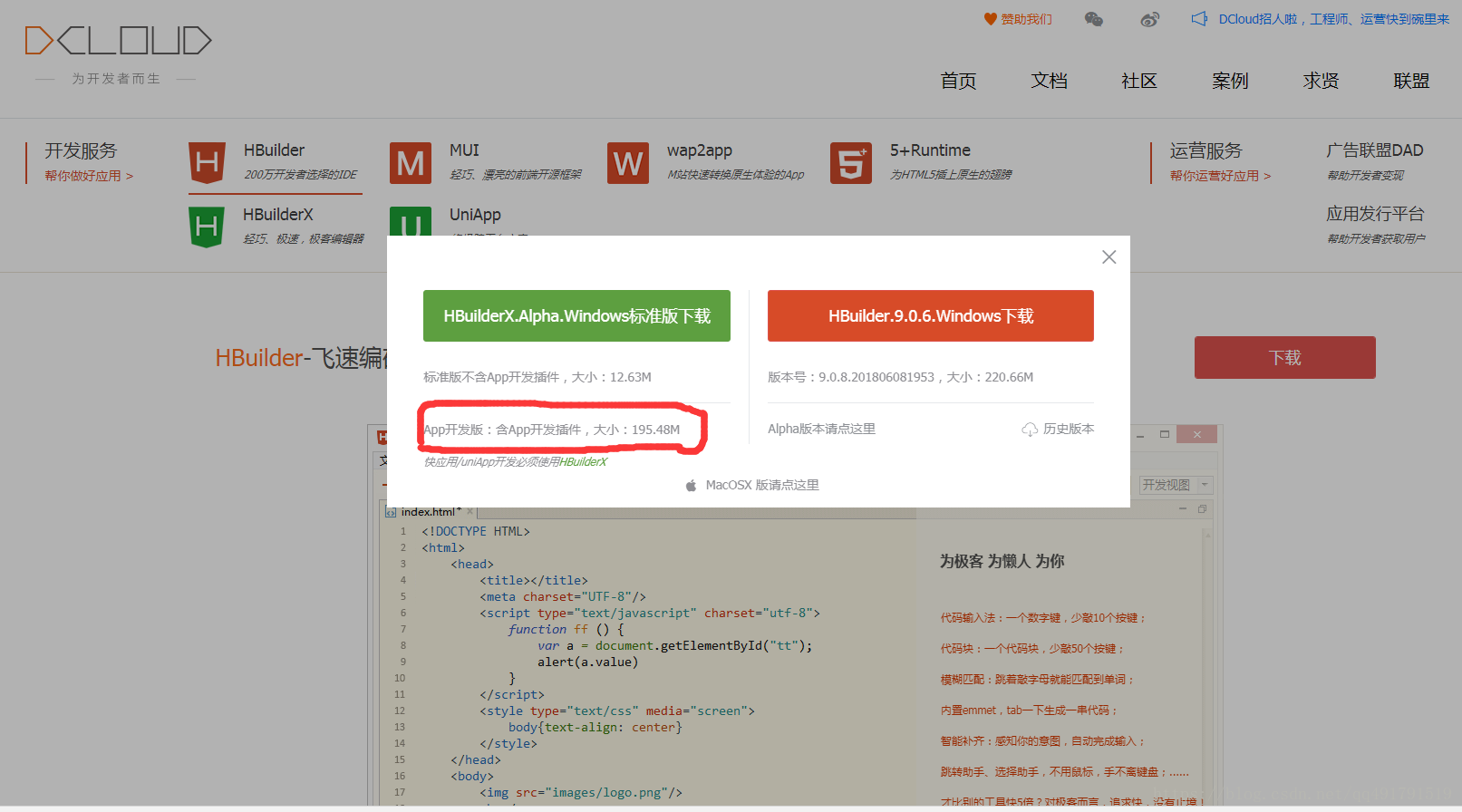Open the UniApp green U icon
1462x812 pixels.
coord(411,222)
